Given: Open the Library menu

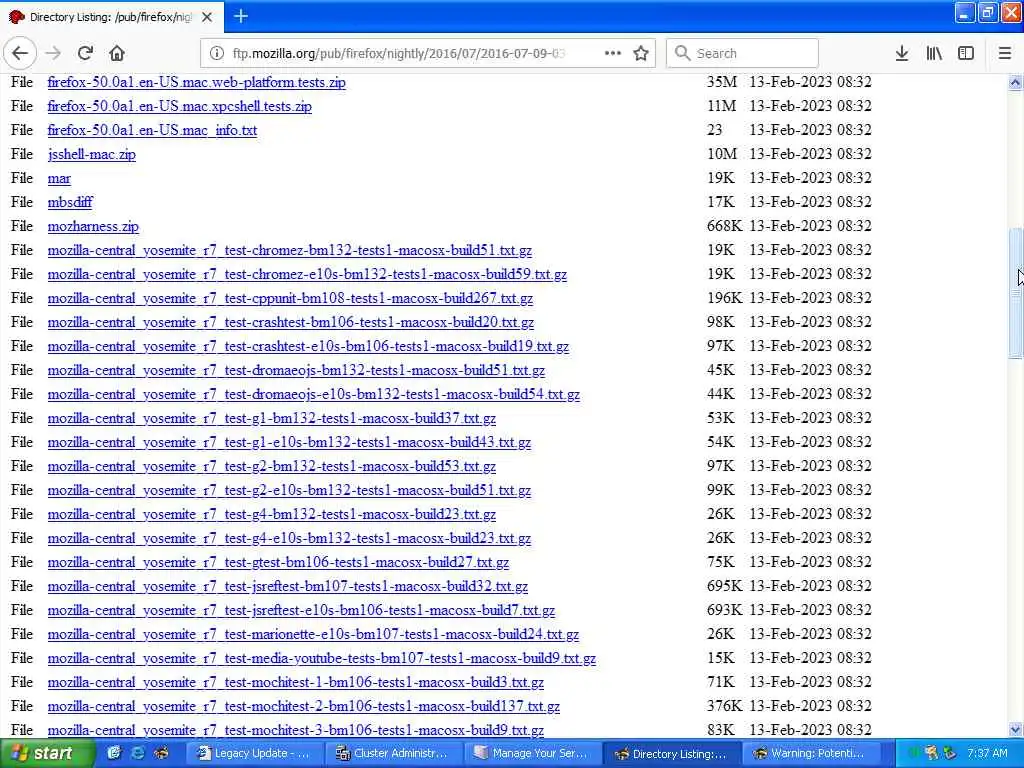Looking at the screenshot, I should (x=934, y=53).
